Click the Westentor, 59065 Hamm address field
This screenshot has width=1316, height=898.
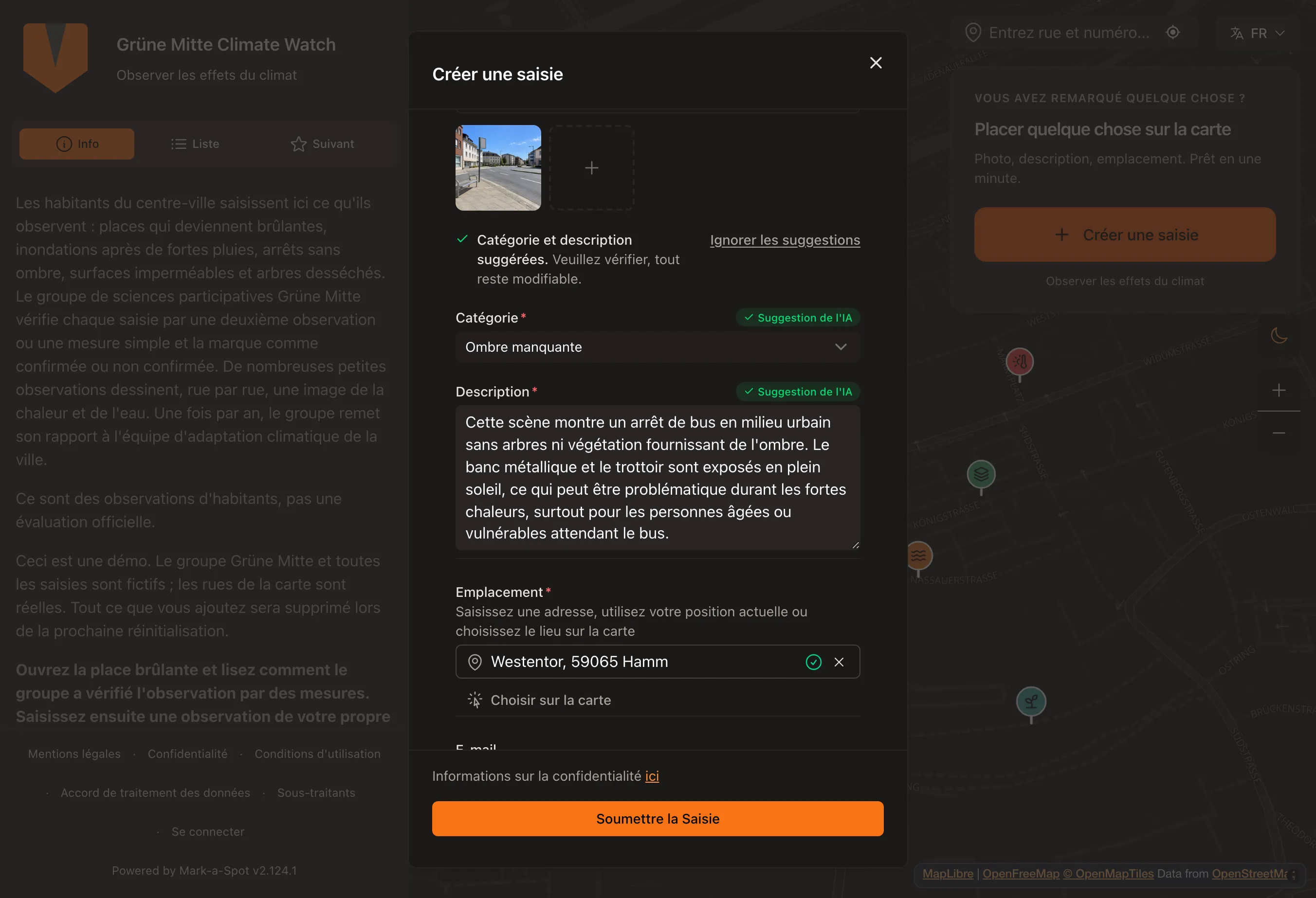[658, 662]
